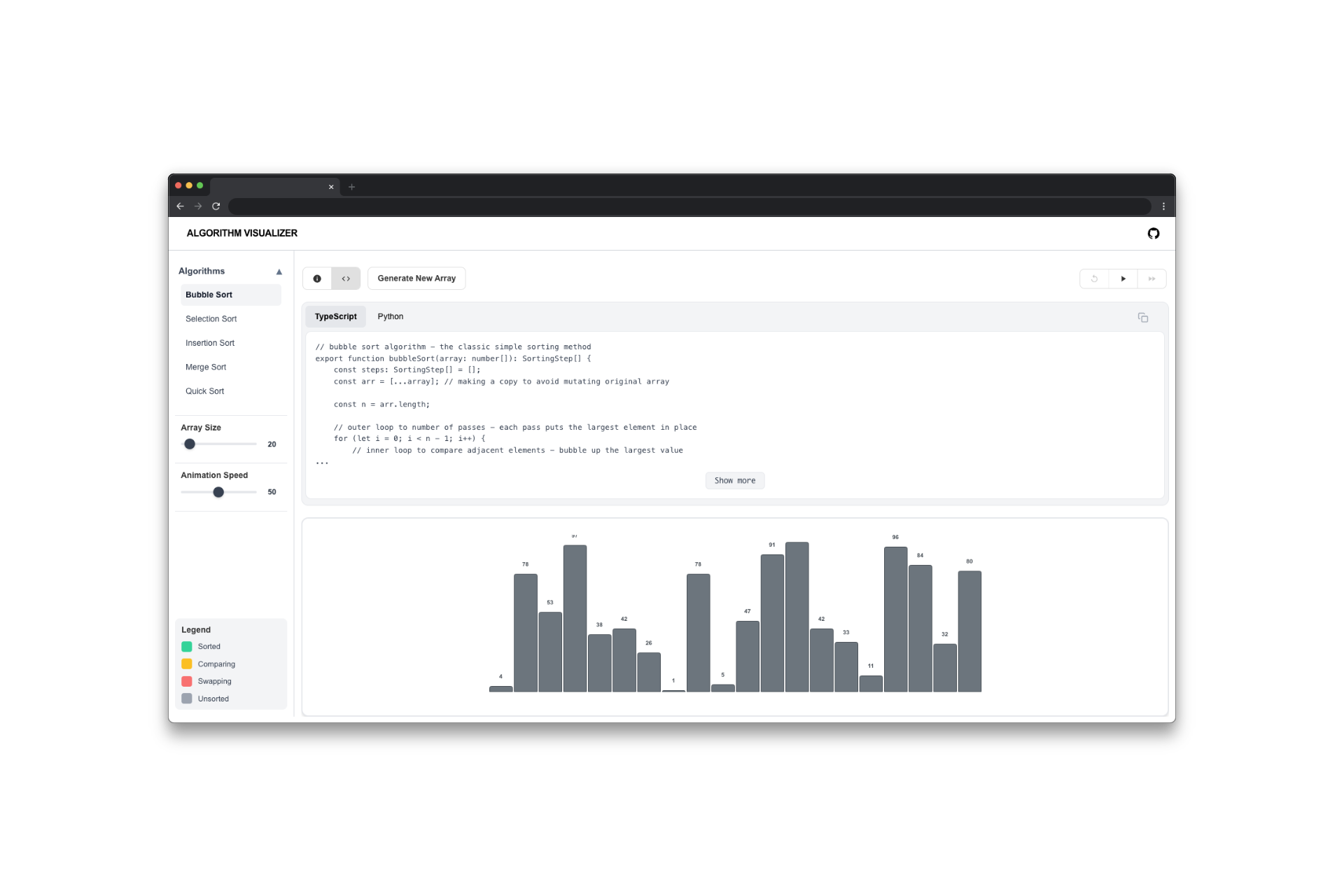The height and width of the screenshot is (896, 1344).
Task: Click the bar labeled 80
Action: [969, 632]
